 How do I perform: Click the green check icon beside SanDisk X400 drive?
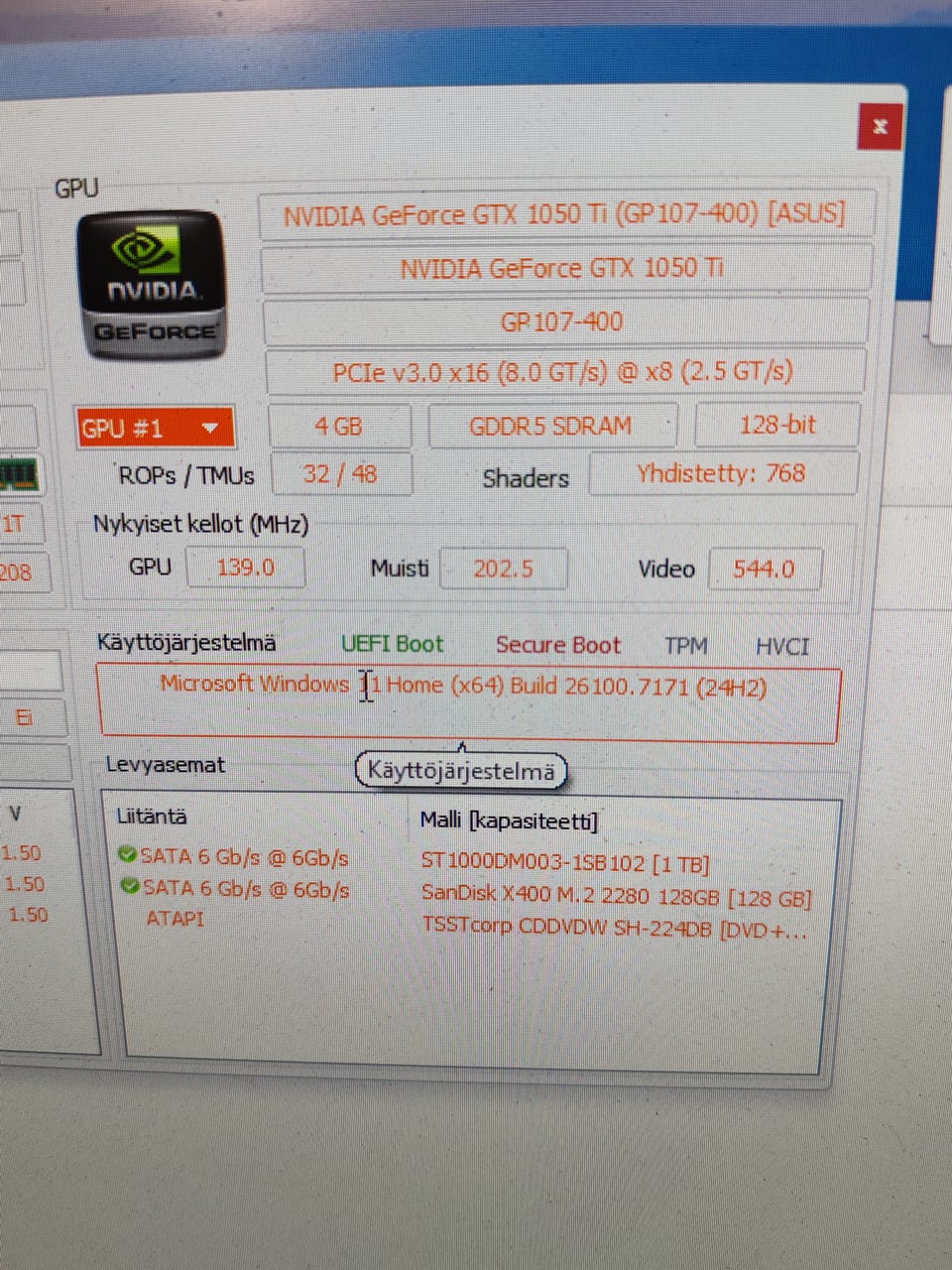tap(129, 886)
